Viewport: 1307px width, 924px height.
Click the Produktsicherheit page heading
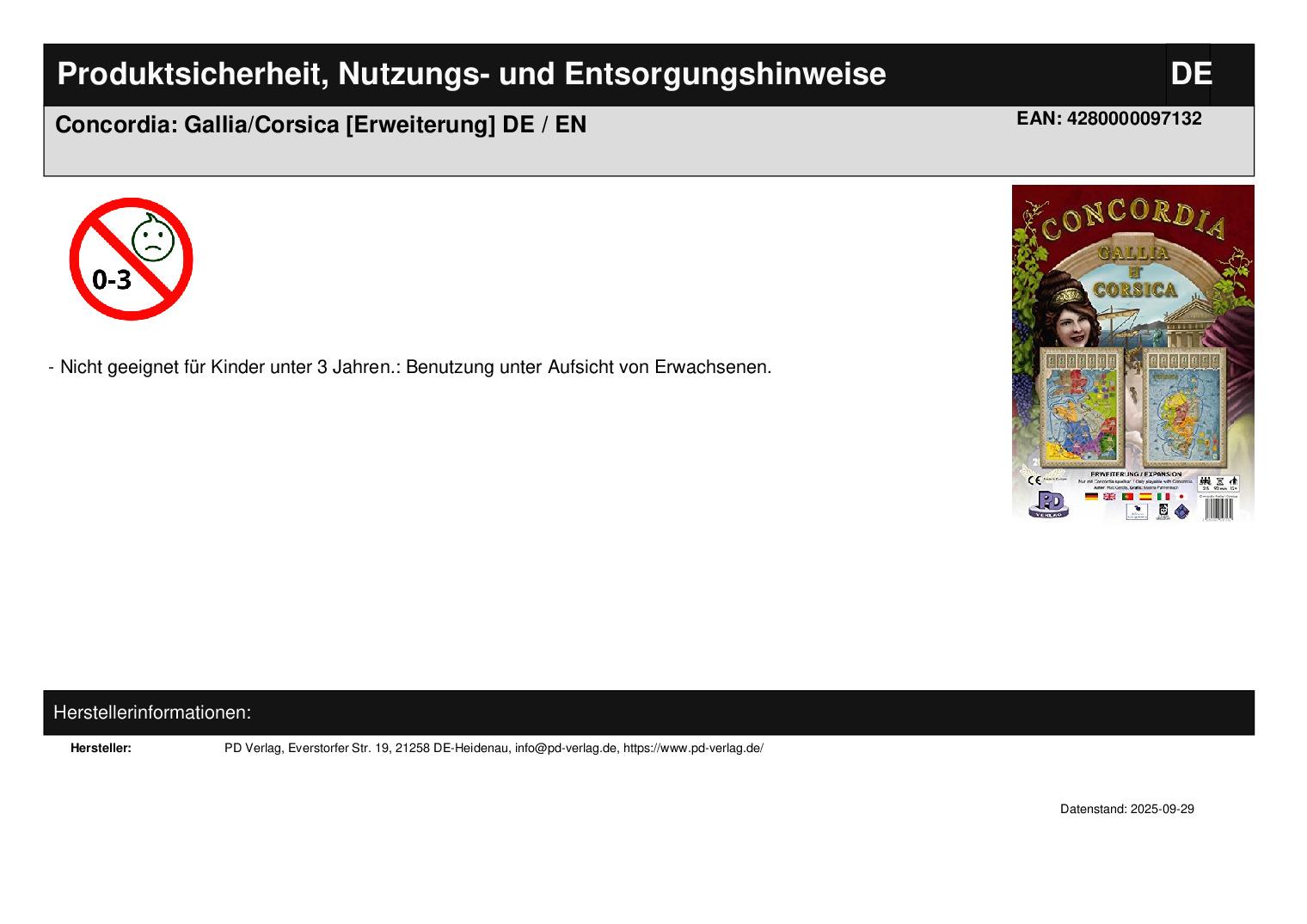471,74
